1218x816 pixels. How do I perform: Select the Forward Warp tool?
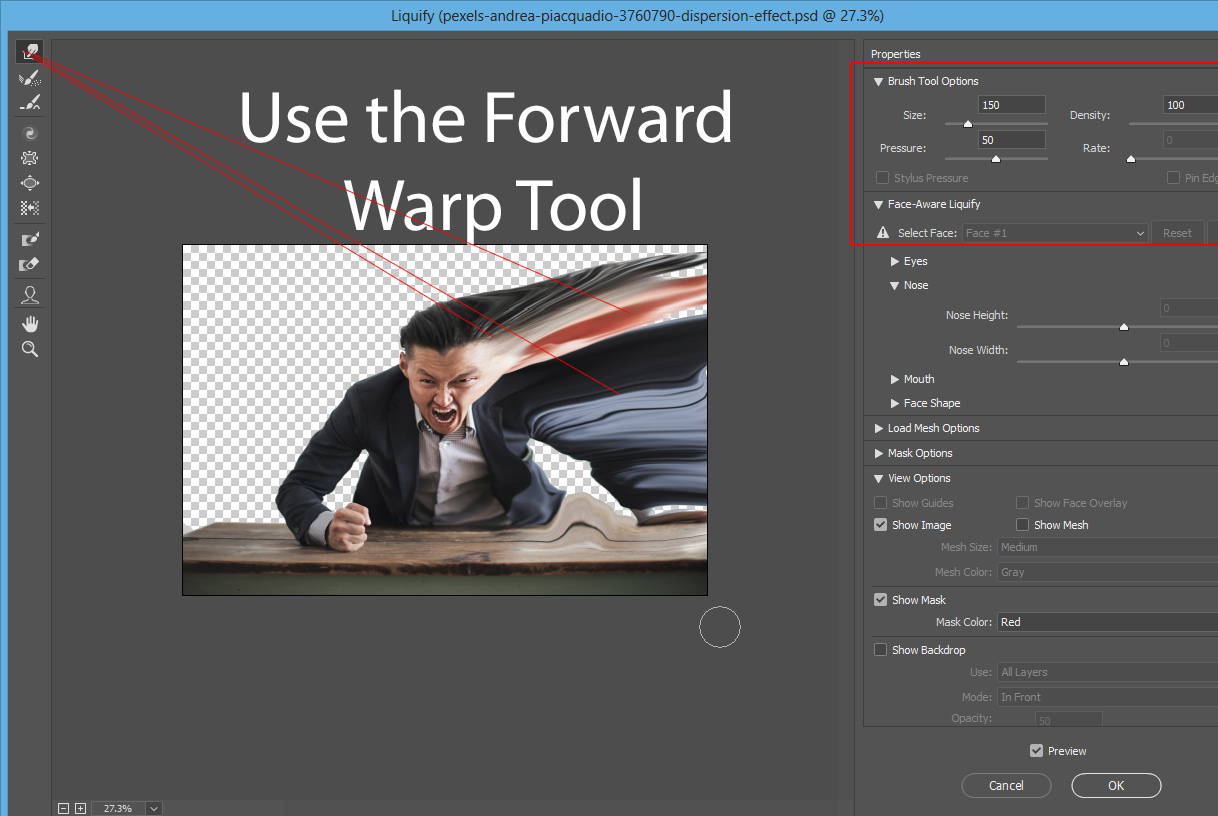click(29, 53)
